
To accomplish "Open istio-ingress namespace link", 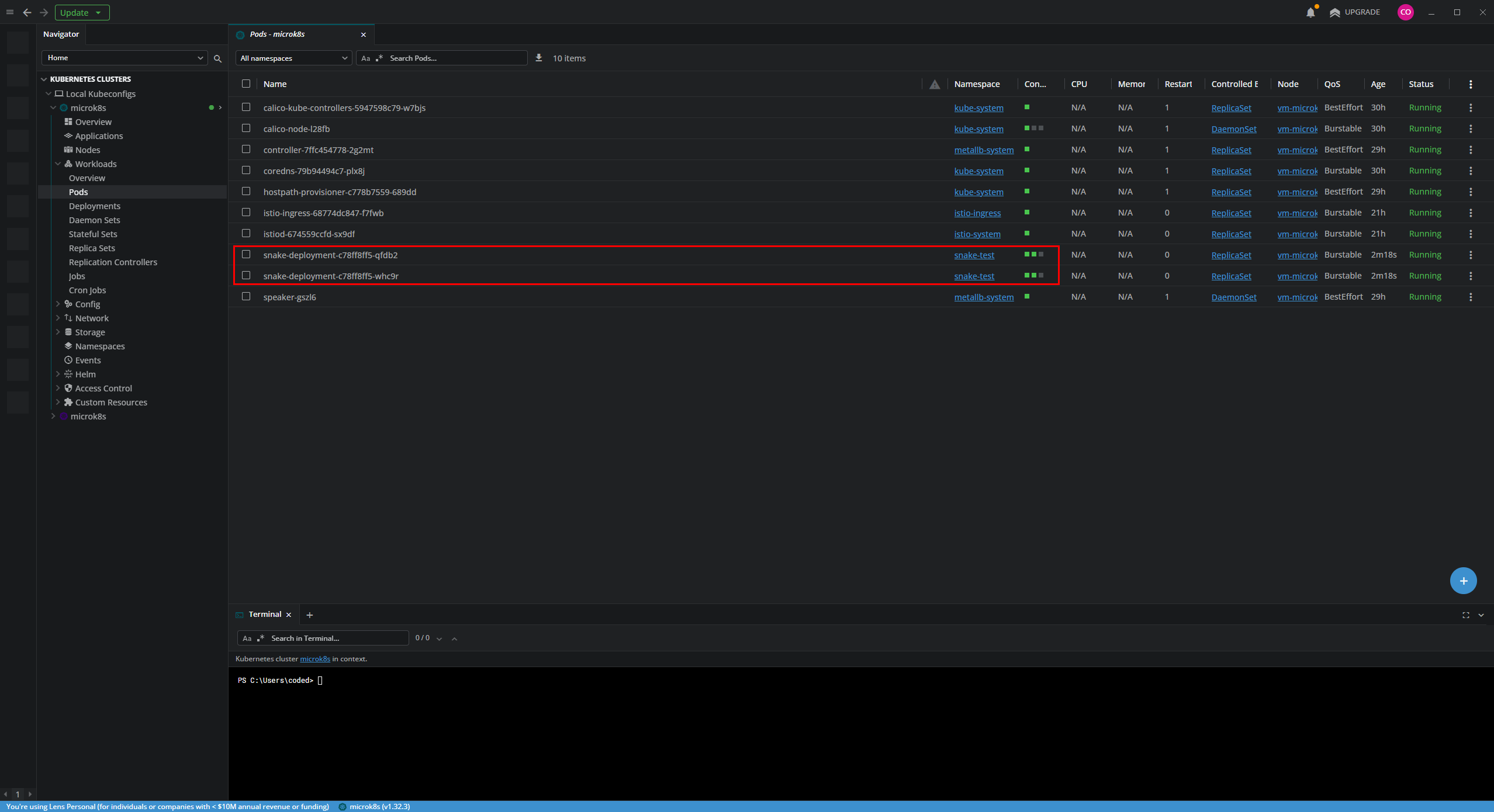I will click(x=977, y=213).
